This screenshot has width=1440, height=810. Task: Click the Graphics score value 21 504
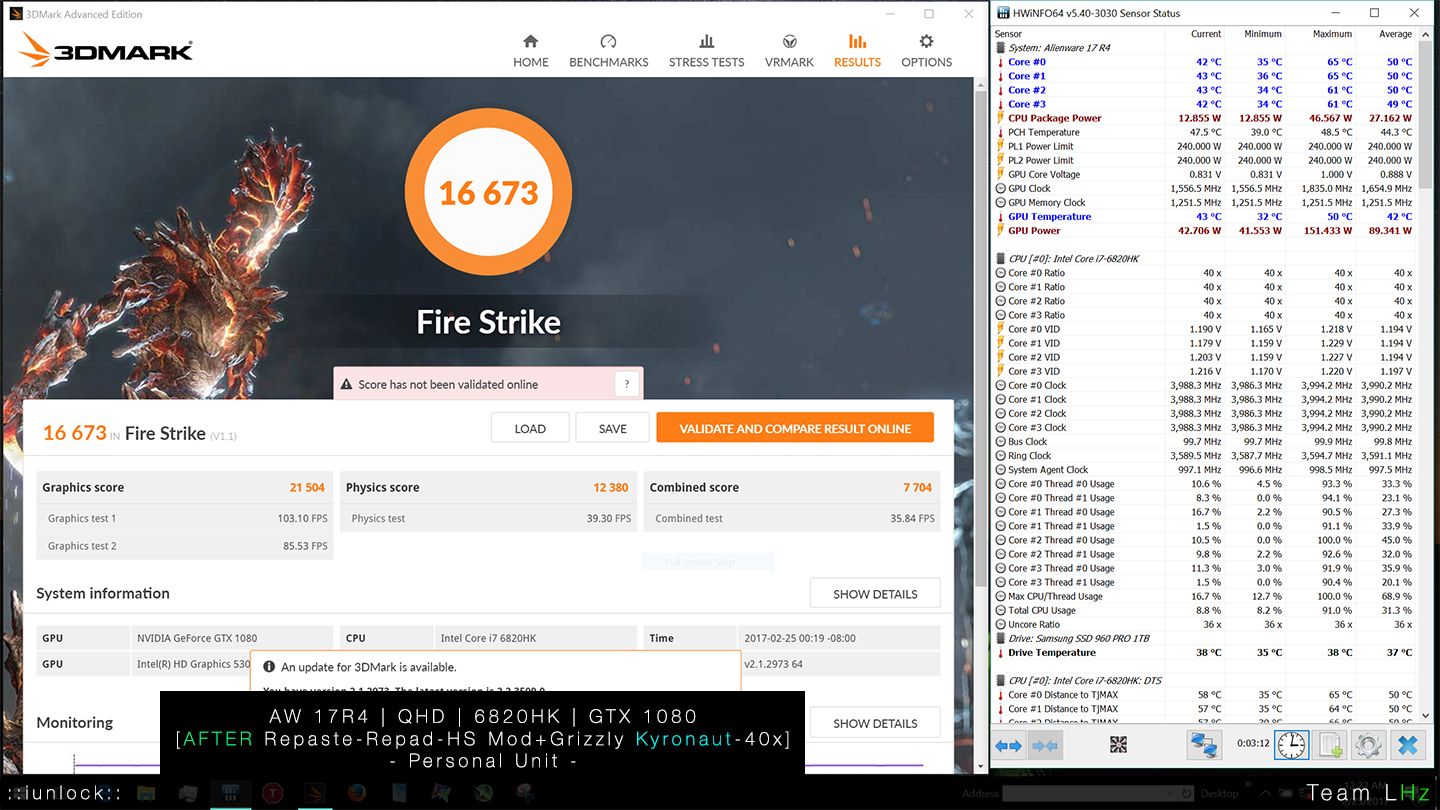(x=307, y=487)
